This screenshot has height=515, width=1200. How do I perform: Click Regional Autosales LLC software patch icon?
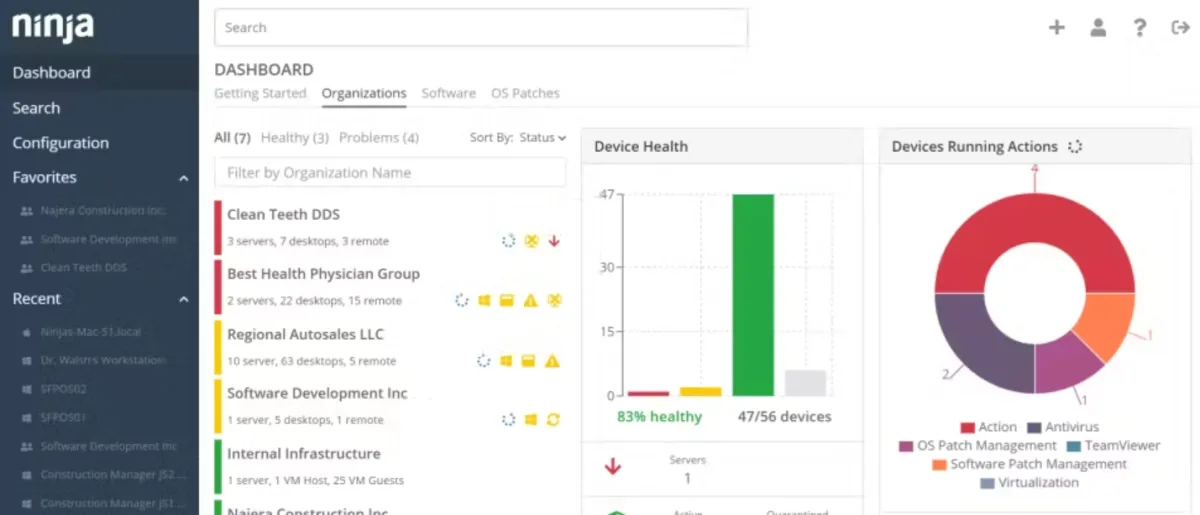click(529, 360)
